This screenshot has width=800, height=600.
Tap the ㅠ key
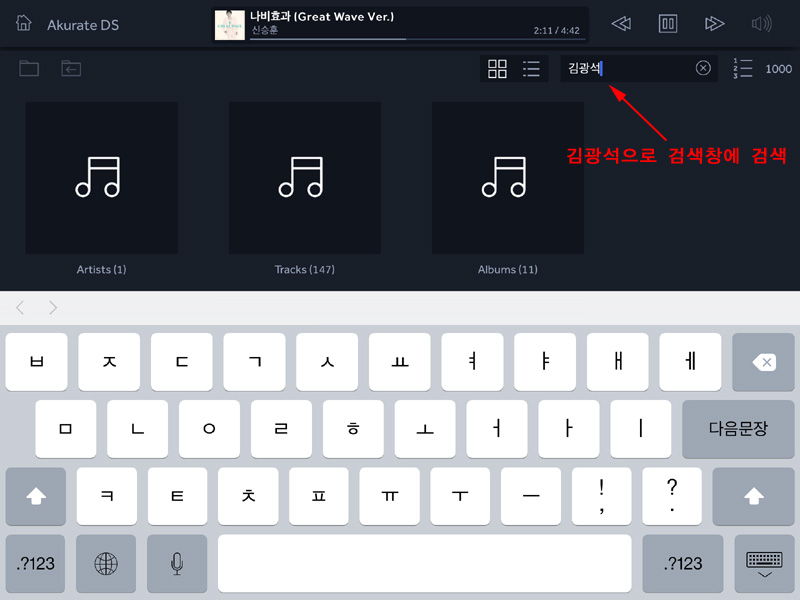[x=389, y=496]
